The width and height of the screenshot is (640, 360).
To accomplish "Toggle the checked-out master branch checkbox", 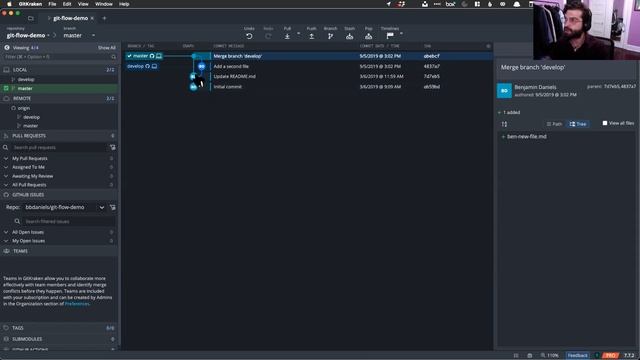I will click(x=6, y=88).
